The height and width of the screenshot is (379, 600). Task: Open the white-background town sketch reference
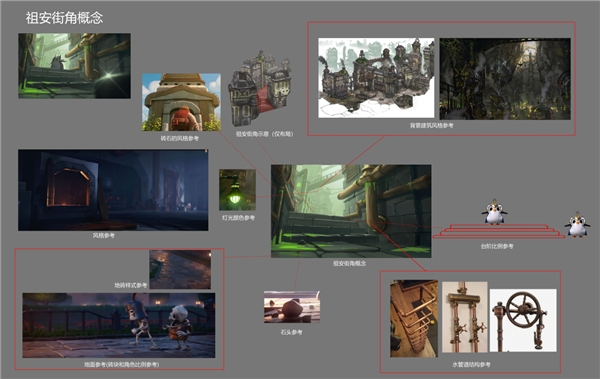coord(376,78)
